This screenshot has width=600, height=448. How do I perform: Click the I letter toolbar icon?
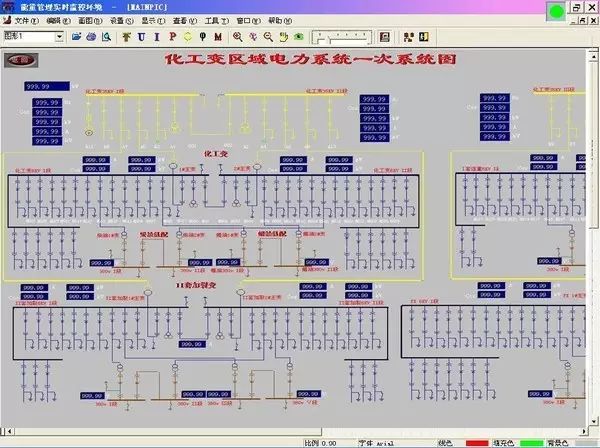click(x=156, y=37)
